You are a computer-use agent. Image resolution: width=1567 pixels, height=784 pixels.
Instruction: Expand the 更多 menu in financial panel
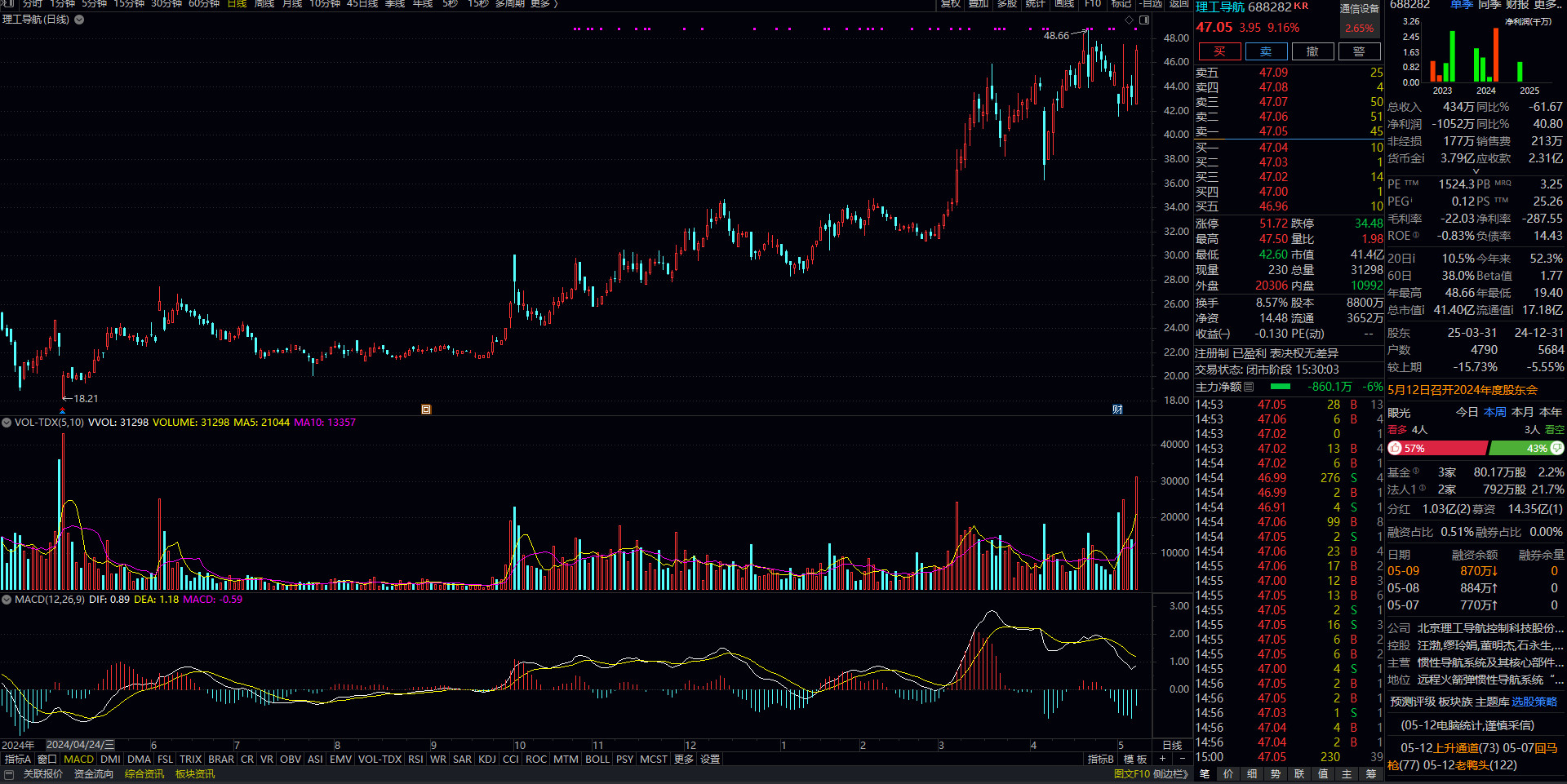pyautogui.click(x=1548, y=5)
